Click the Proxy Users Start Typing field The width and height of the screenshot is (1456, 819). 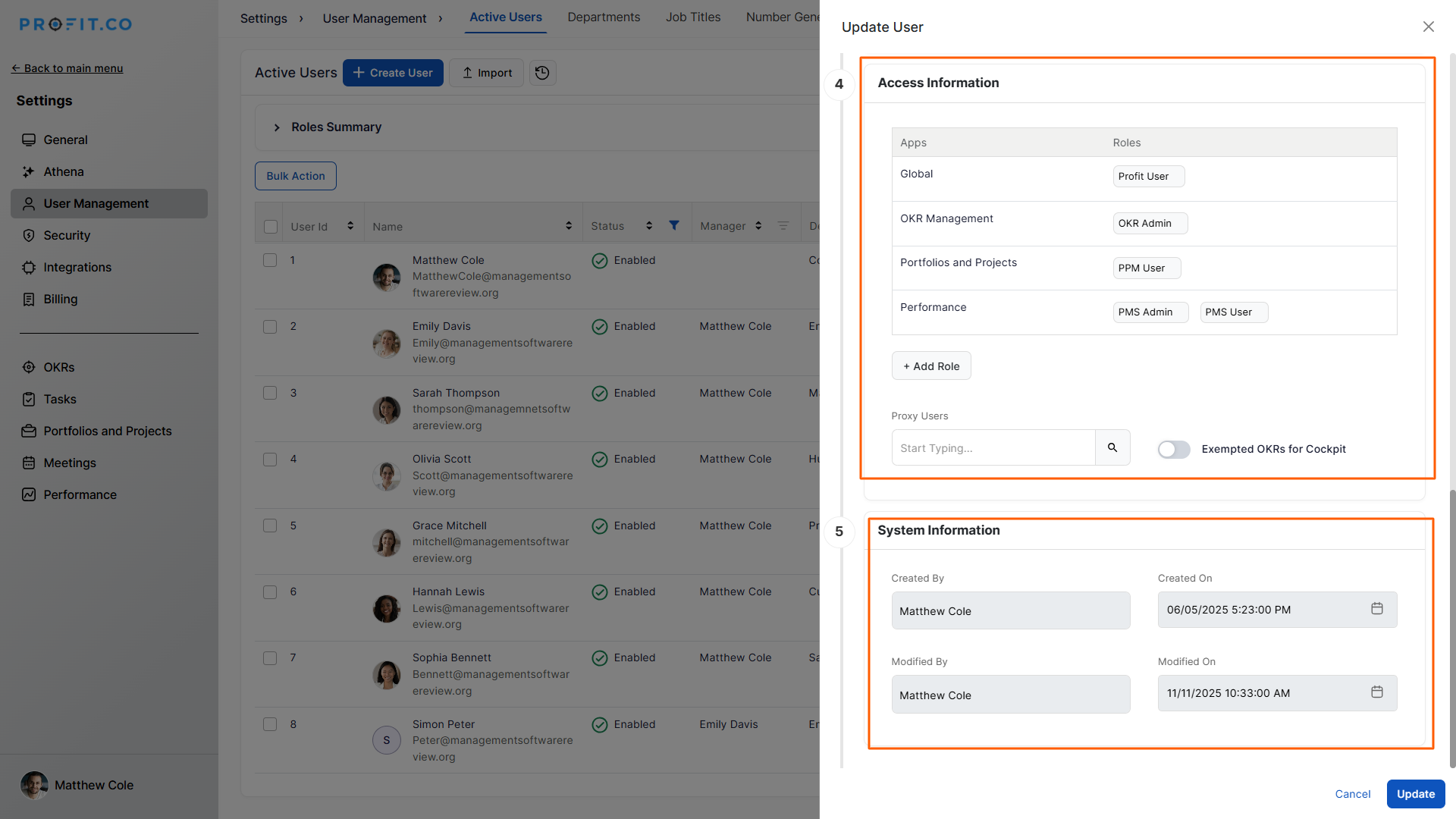coord(993,448)
